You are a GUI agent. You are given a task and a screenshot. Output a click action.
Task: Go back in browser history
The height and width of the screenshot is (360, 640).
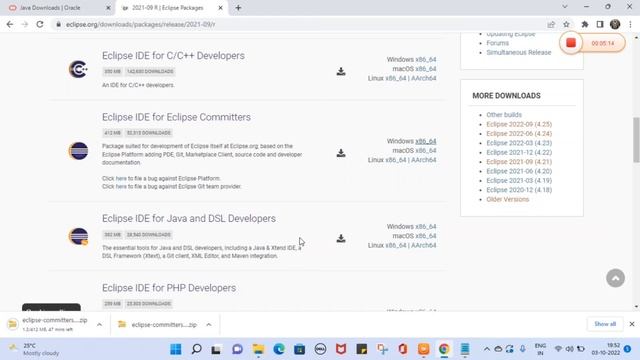(10, 24)
